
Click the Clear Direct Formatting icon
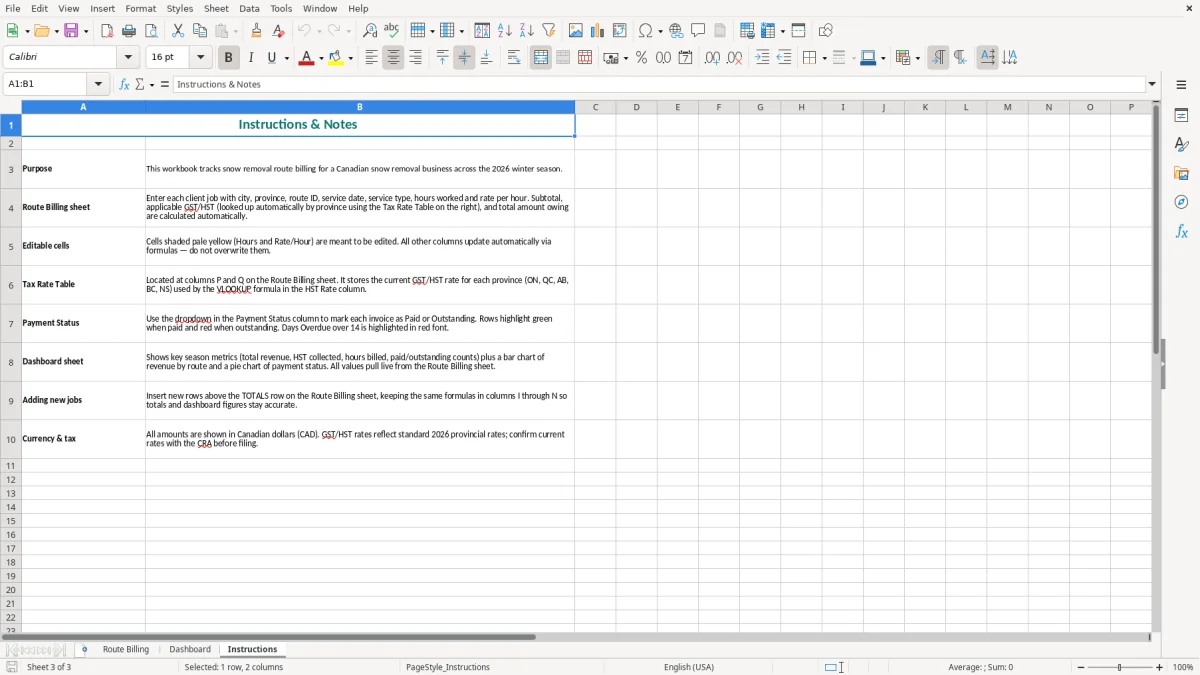point(279,31)
